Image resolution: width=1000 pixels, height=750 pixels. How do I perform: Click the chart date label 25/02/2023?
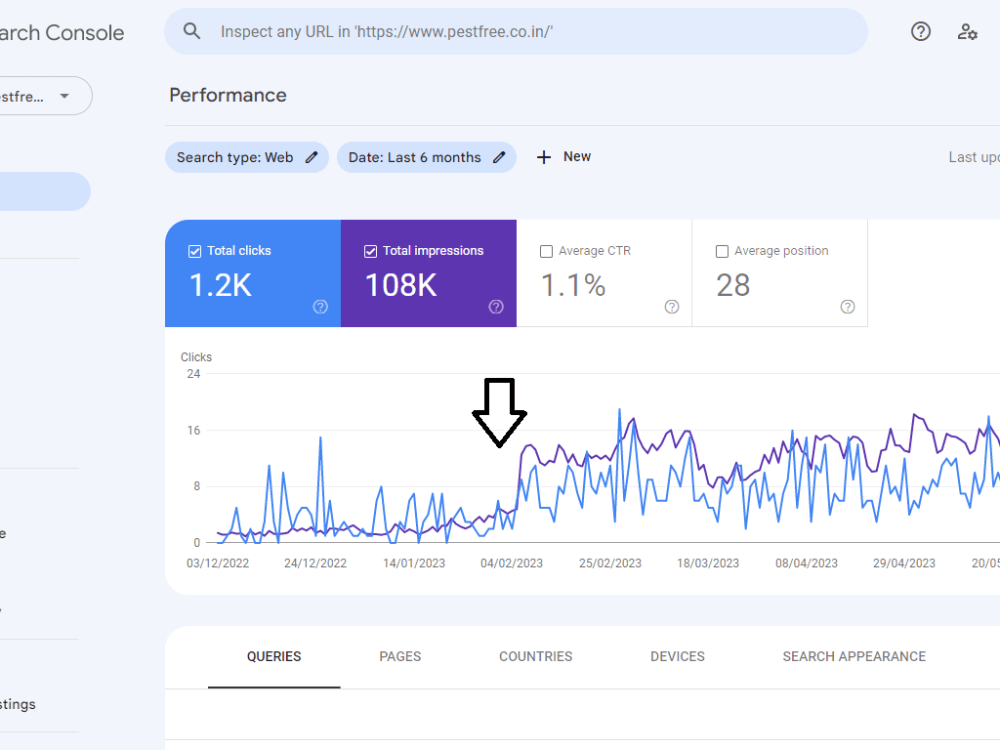coord(610,563)
